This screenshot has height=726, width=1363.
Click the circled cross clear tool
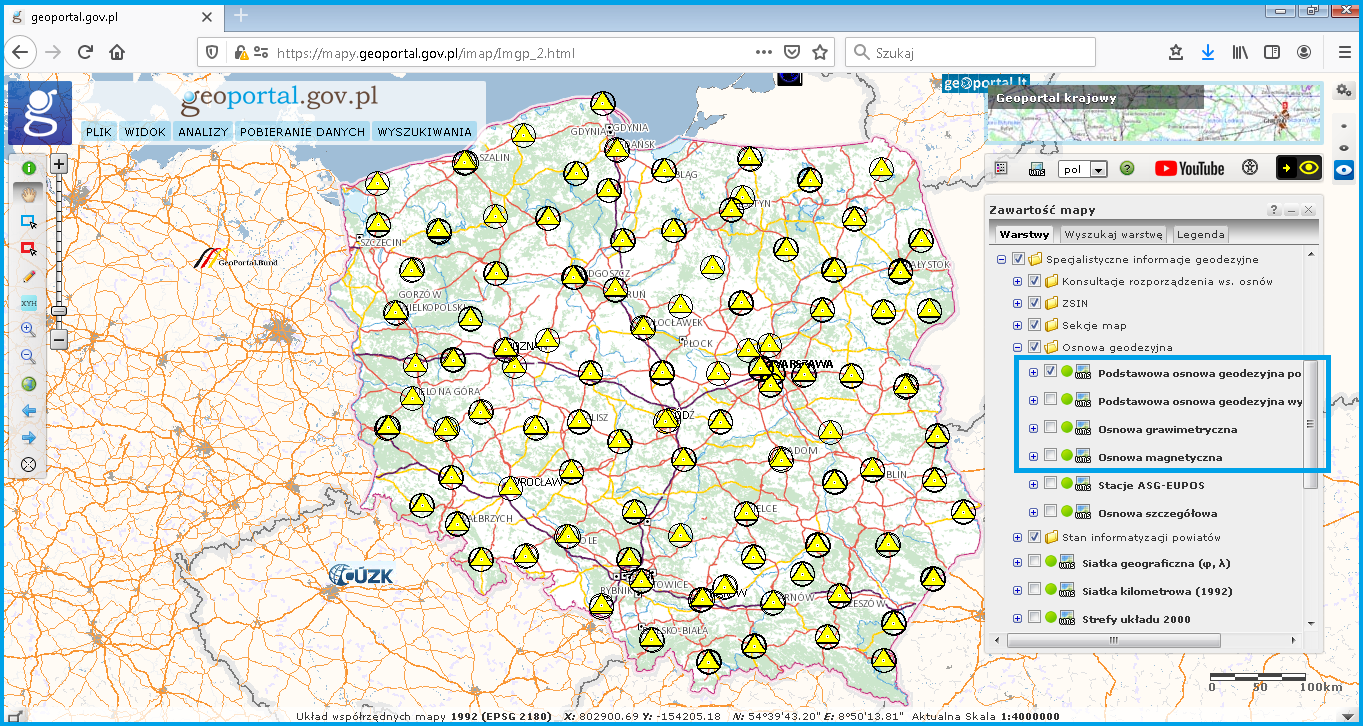[x=29, y=464]
